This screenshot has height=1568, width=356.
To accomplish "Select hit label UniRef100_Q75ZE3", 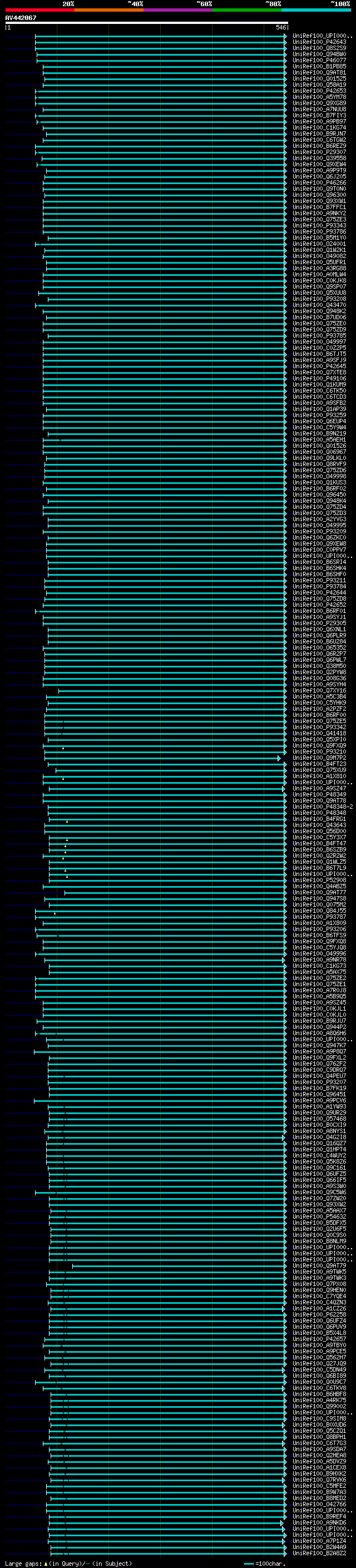I will pos(319,219).
